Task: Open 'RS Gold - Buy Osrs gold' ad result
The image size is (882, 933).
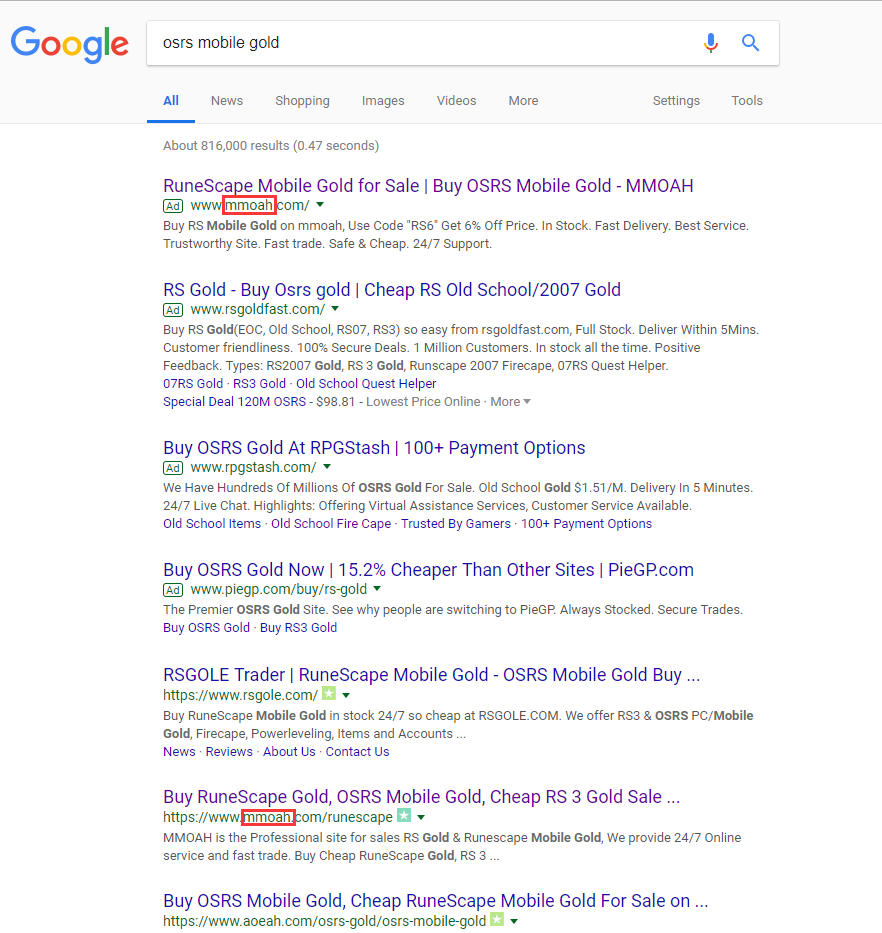Action: pyautogui.click(x=392, y=290)
